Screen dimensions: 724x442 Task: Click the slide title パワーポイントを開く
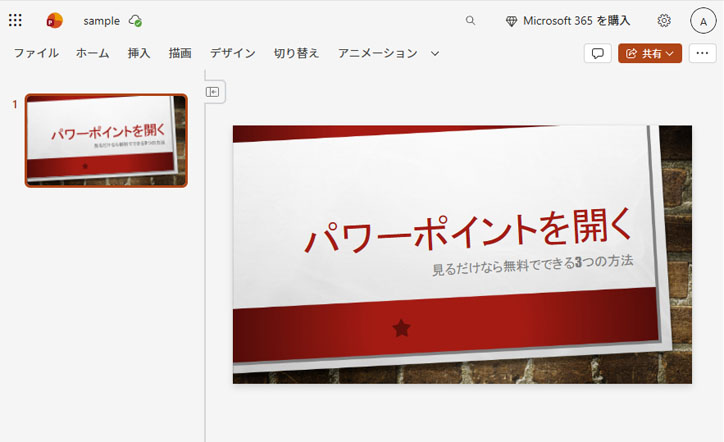click(468, 232)
